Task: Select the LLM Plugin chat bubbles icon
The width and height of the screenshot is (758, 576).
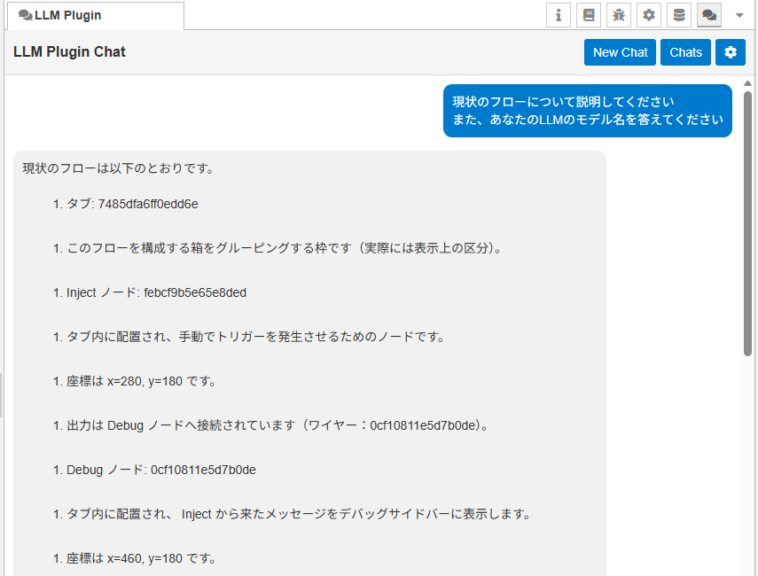Action: tap(709, 15)
